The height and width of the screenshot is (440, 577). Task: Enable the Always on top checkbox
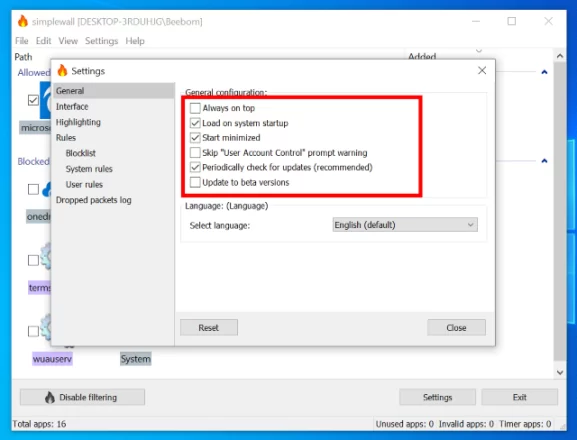[195, 108]
